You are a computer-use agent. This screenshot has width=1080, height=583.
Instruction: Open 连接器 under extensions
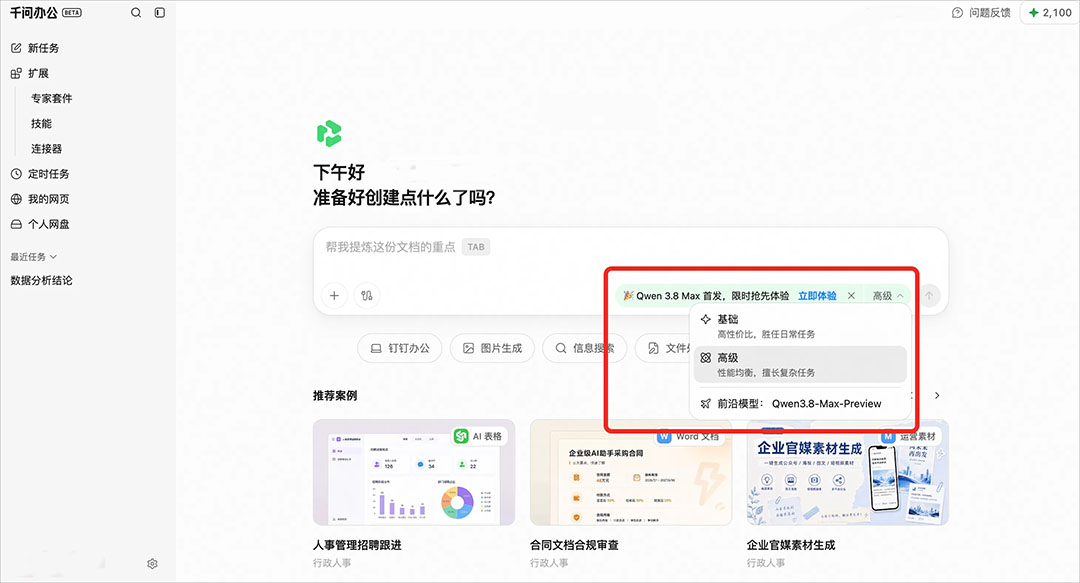click(x=46, y=149)
